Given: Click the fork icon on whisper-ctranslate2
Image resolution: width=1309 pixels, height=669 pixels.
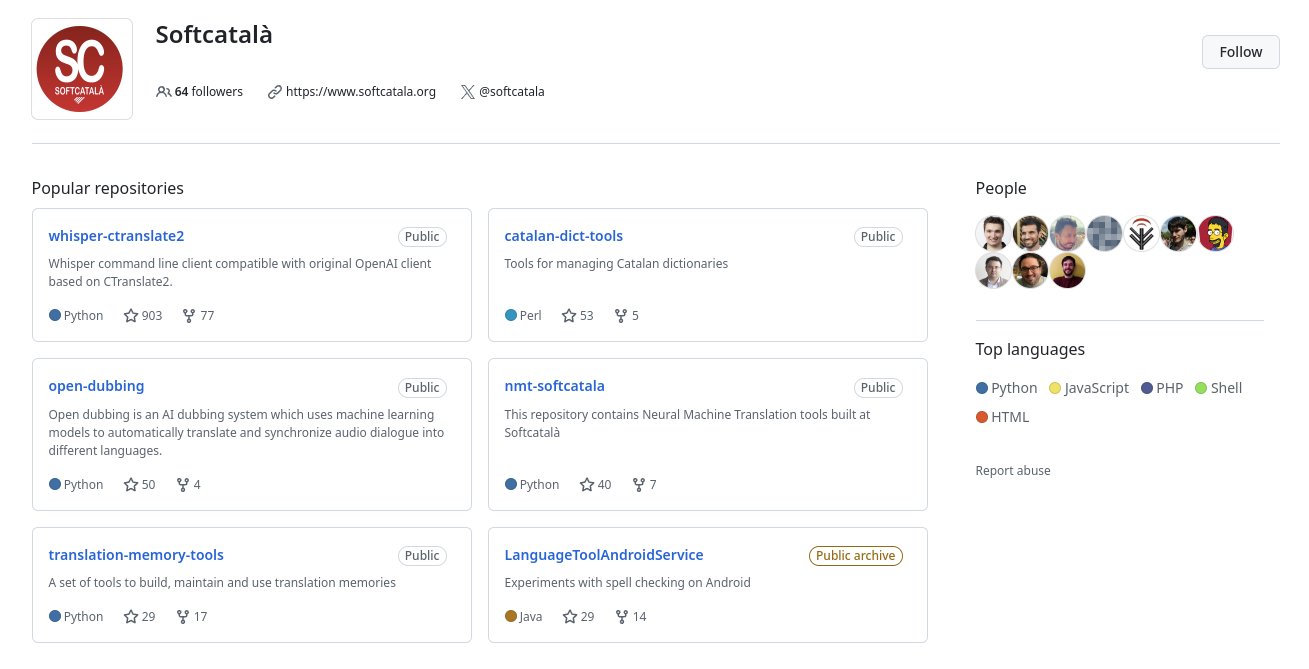Looking at the screenshot, I should pyautogui.click(x=189, y=316).
